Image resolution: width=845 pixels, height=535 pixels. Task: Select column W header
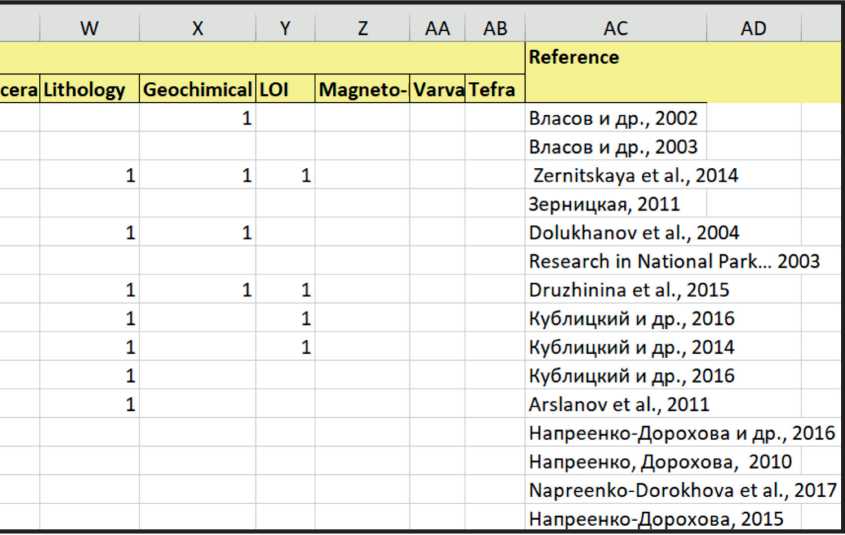[x=89, y=29]
